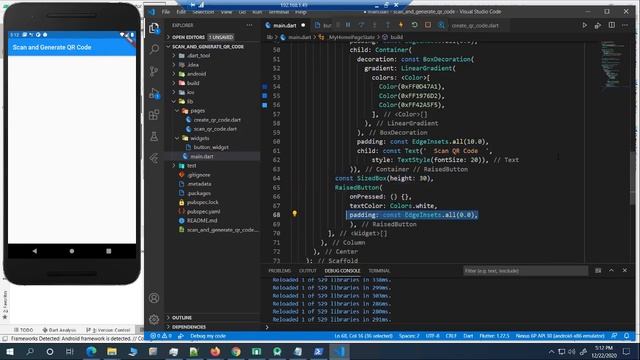Screen dimensions: 640x360
Task: Open pubspec.yaml in Explorer tree
Action: [203, 211]
